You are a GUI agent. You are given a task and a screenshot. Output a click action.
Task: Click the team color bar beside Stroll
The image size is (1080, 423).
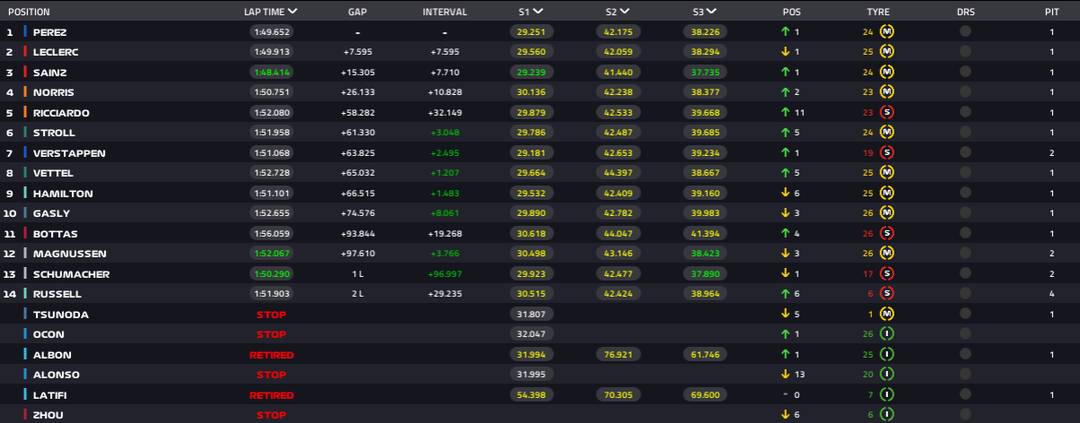pos(25,133)
